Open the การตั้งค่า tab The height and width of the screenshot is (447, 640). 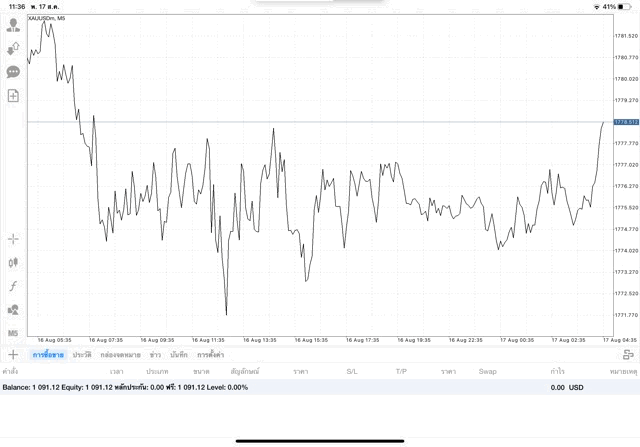pos(210,355)
